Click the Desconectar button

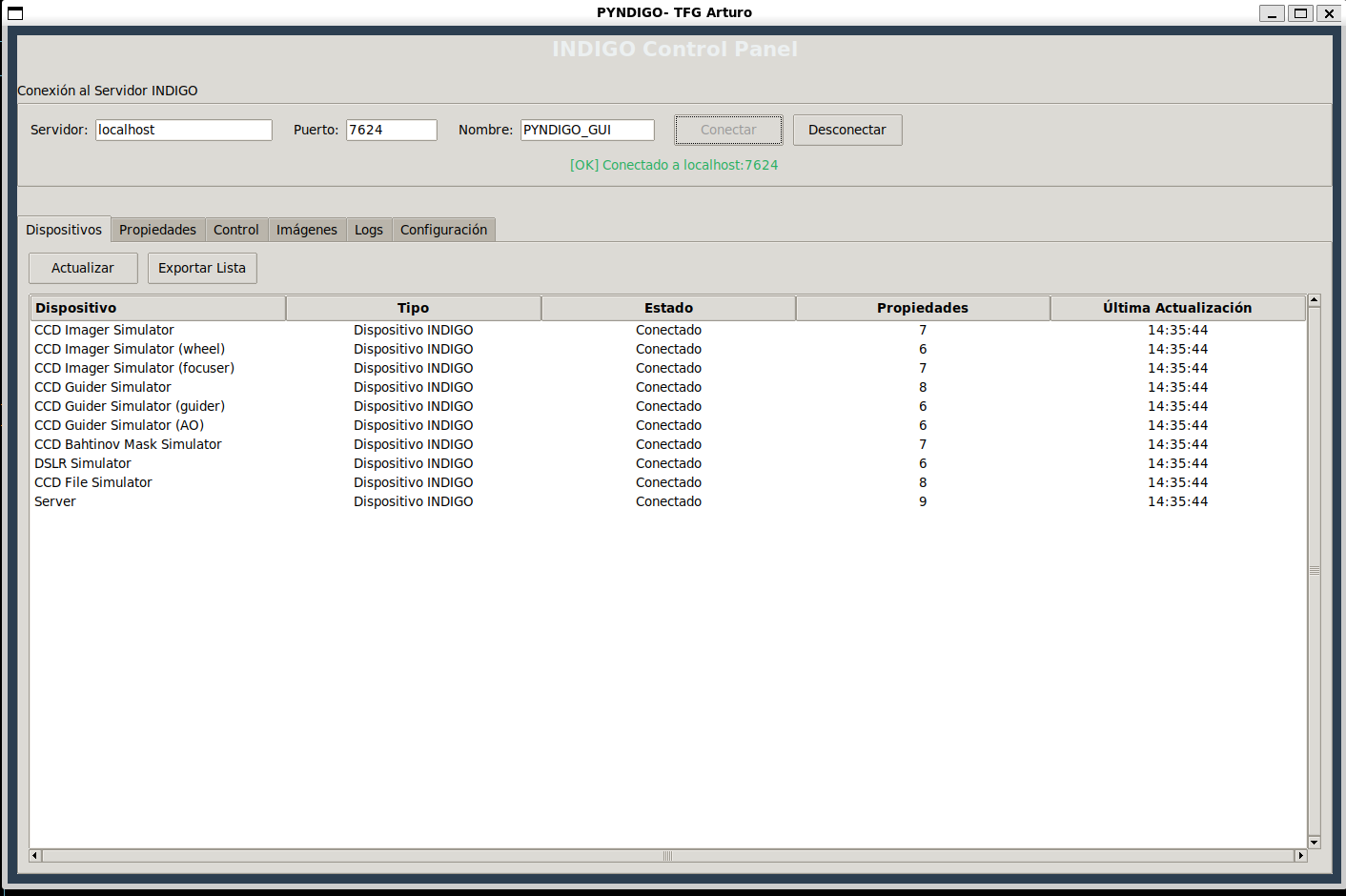point(847,130)
